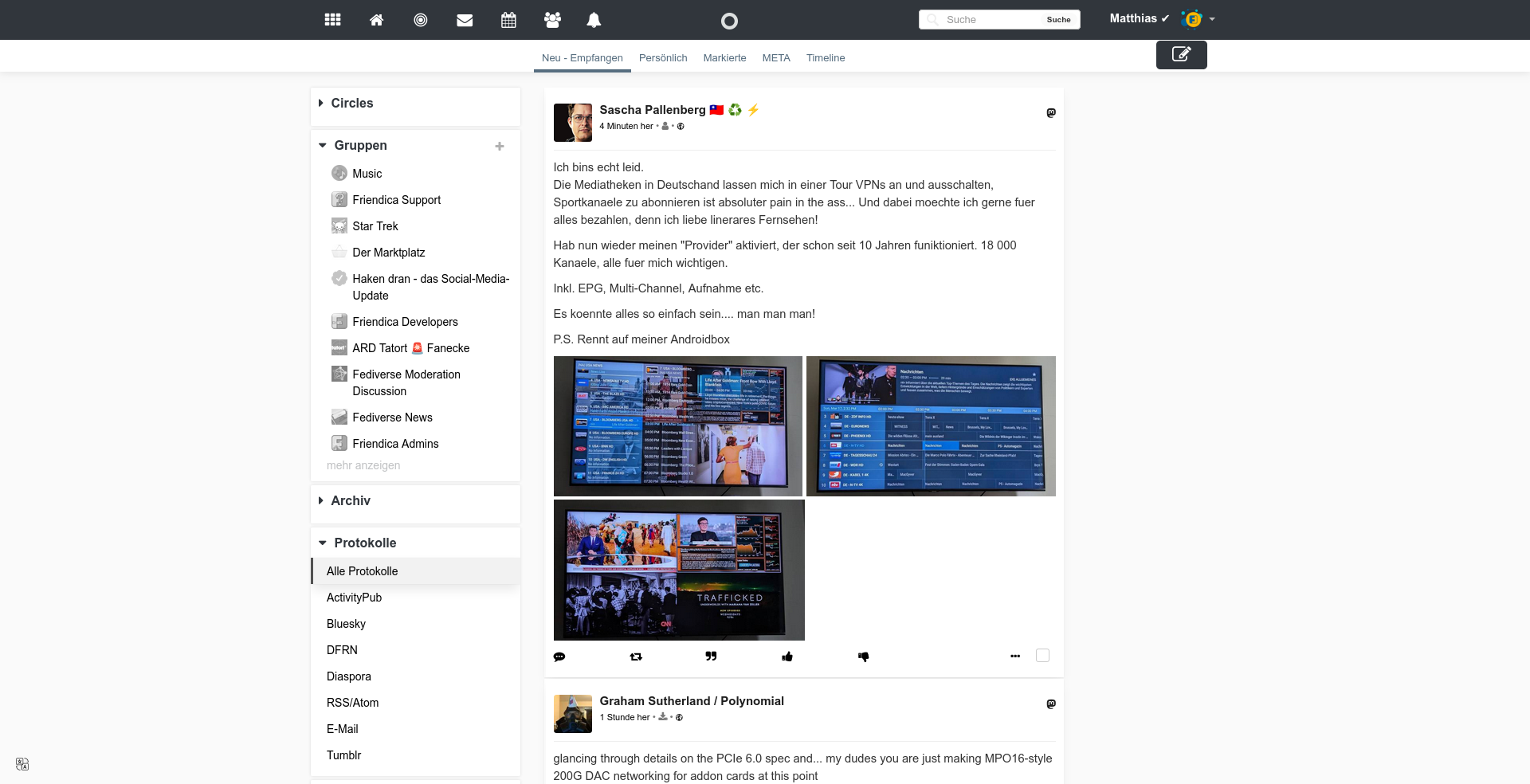Open the apps grid menu icon
1530x784 pixels.
(x=333, y=20)
